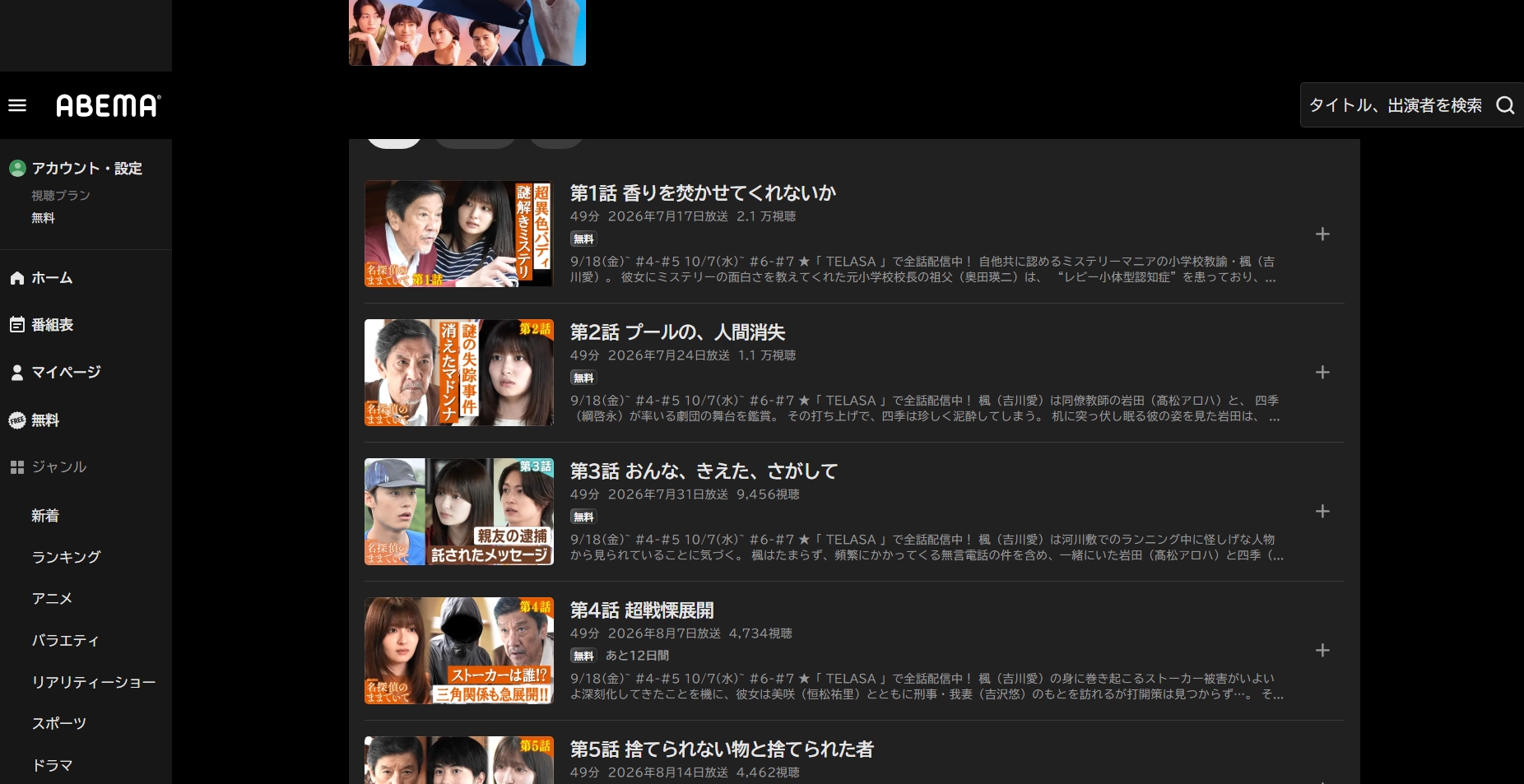Open the 新着 genre
The image size is (1524, 784).
[x=45, y=516]
